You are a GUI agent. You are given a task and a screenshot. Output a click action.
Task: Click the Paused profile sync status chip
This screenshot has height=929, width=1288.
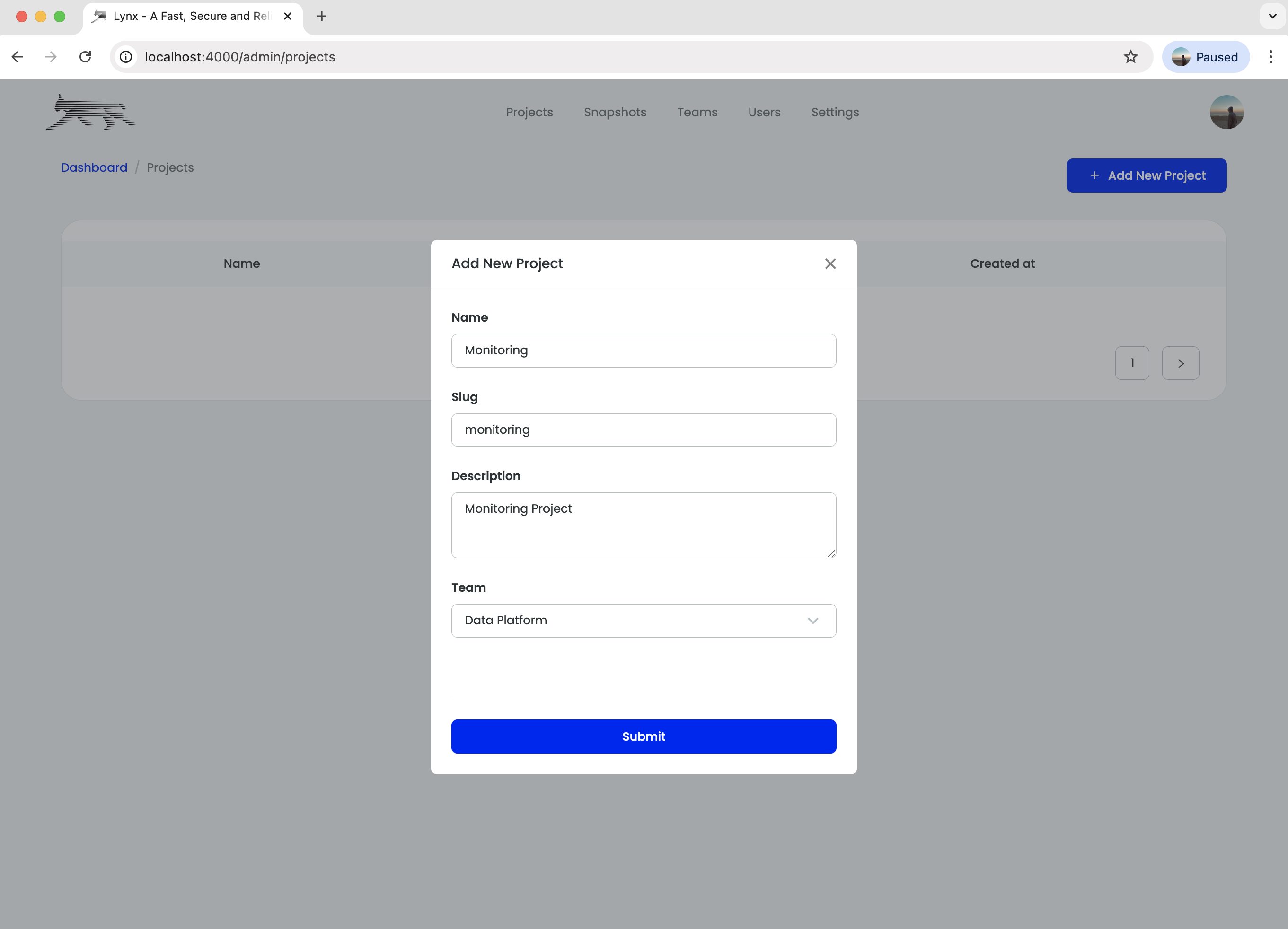click(1206, 57)
